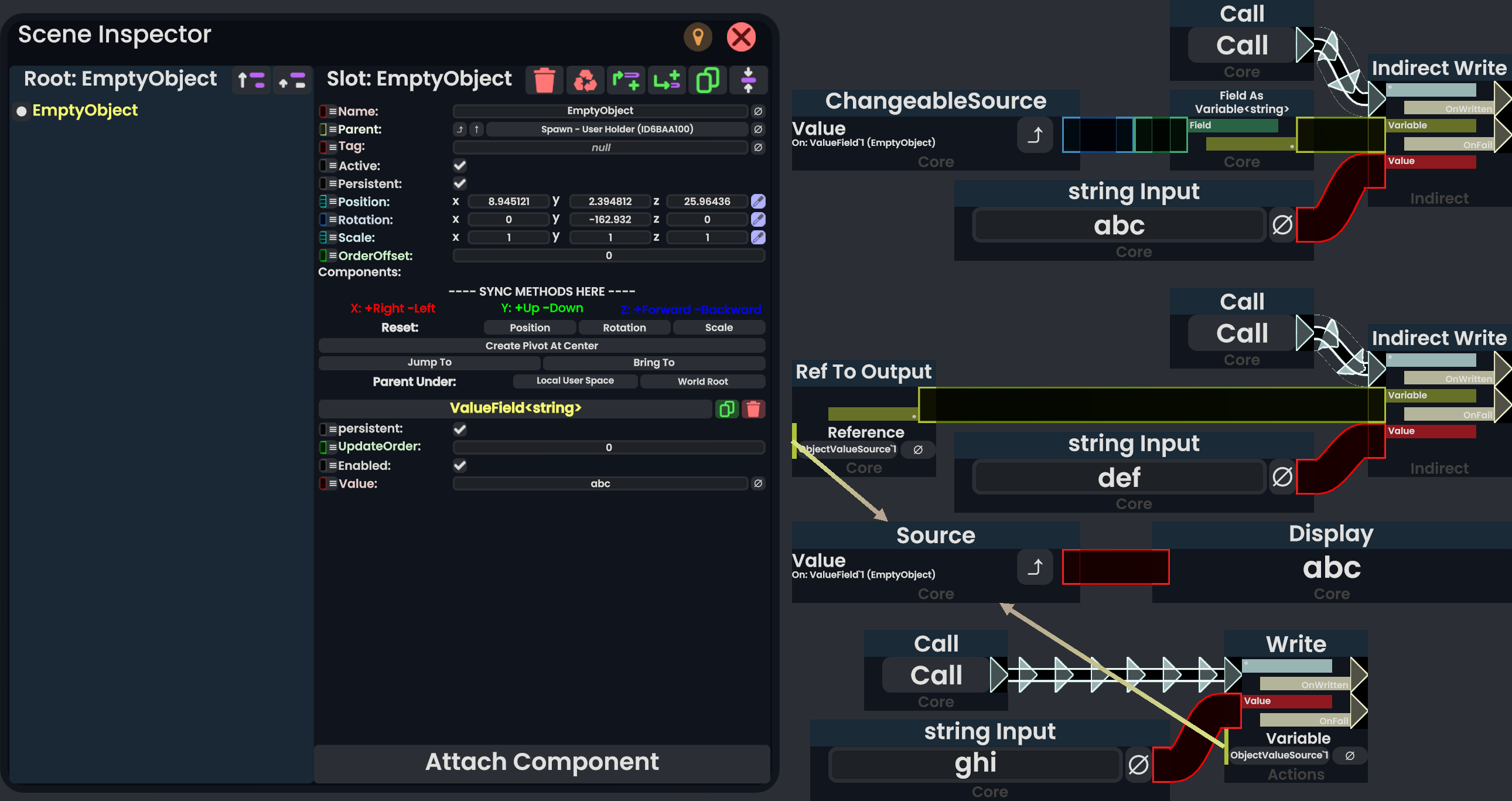
Task: Click the insert parent slot icon
Action: click(x=625, y=80)
